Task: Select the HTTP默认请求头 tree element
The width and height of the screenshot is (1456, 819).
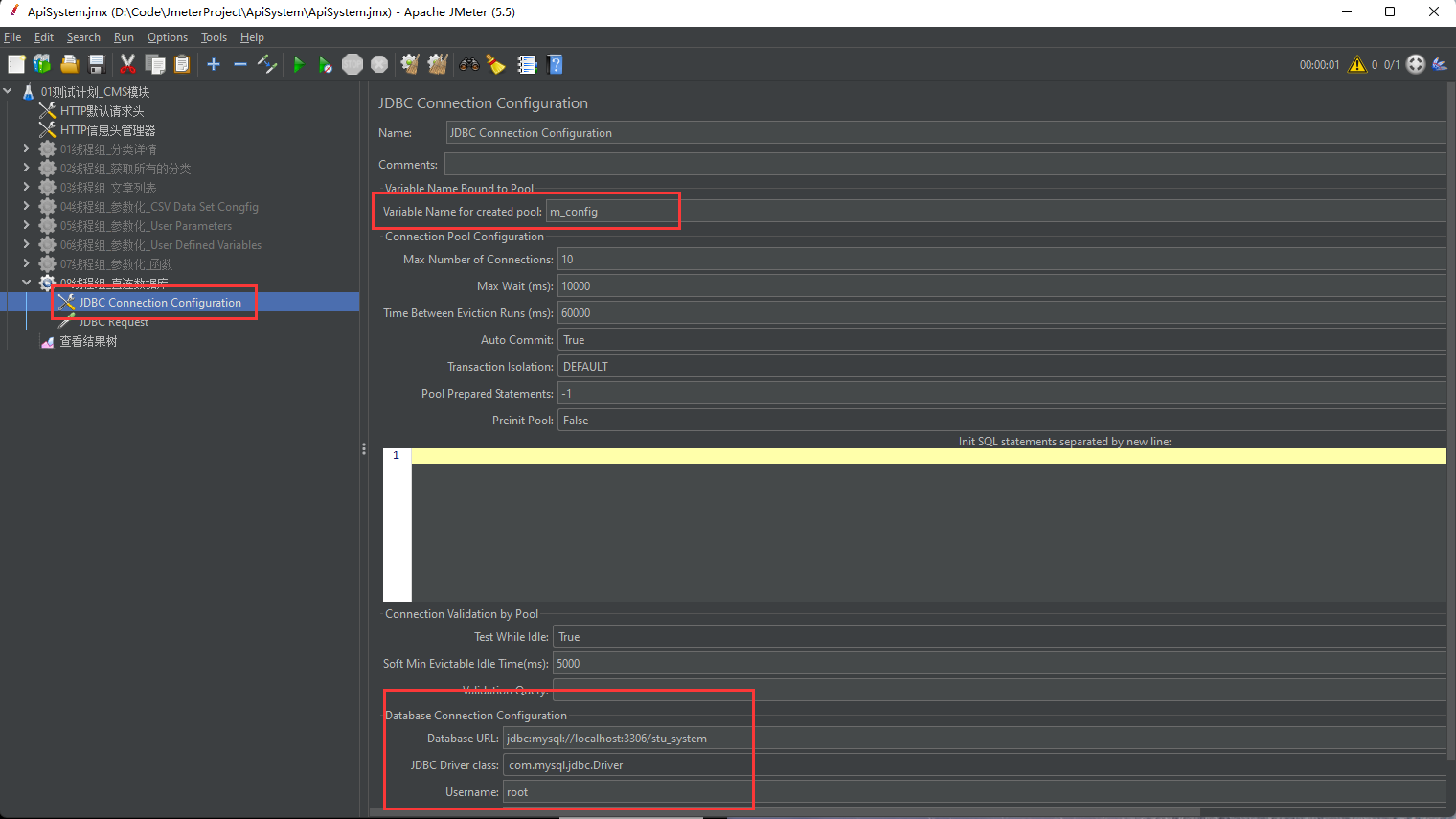Action: (x=102, y=111)
